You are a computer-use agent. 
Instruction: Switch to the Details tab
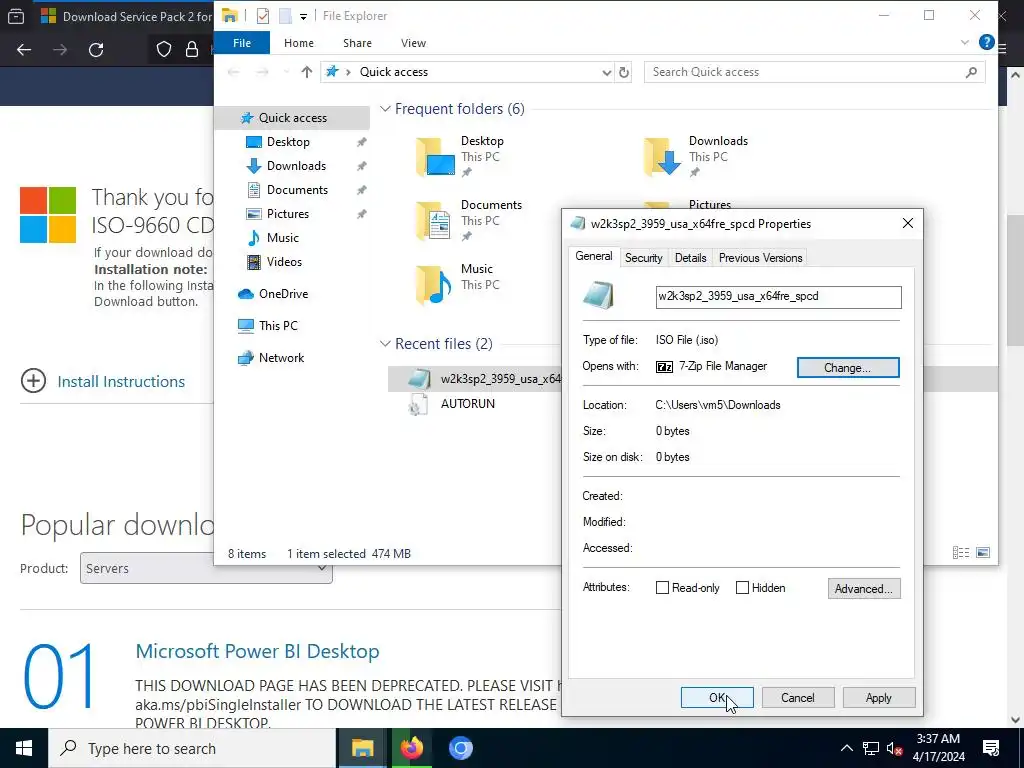click(x=690, y=258)
